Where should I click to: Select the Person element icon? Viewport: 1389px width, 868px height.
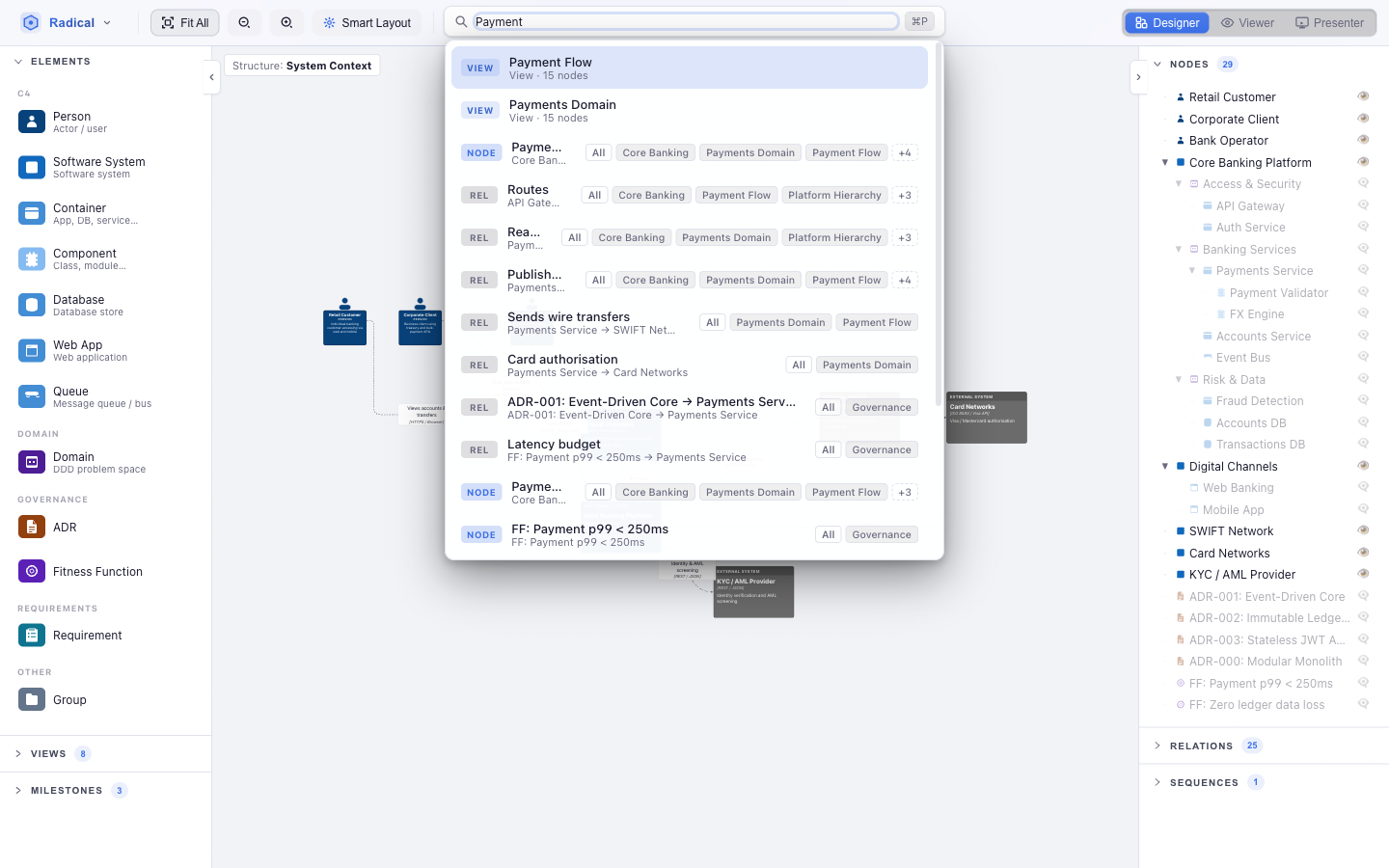32,122
